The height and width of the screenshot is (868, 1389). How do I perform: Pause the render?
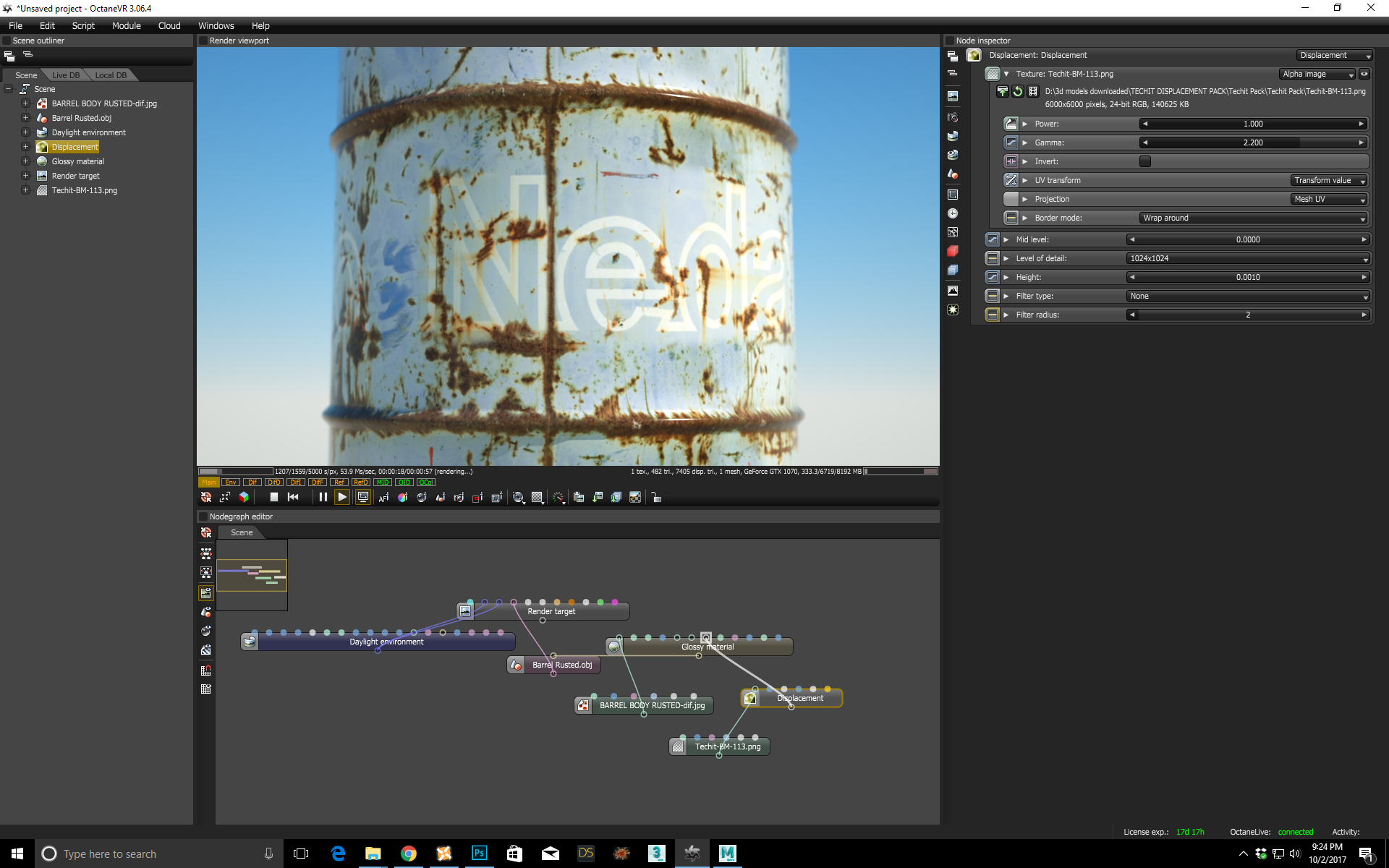(x=323, y=497)
